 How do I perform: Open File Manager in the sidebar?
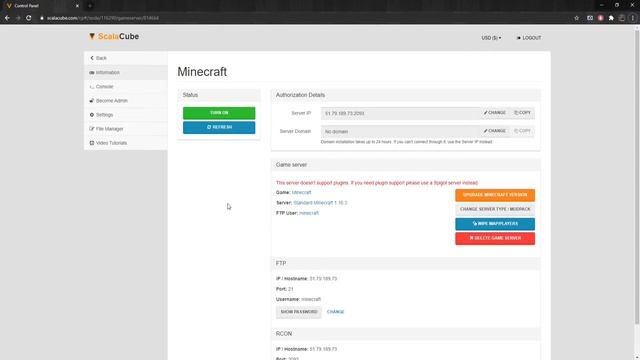pyautogui.click(x=126, y=129)
